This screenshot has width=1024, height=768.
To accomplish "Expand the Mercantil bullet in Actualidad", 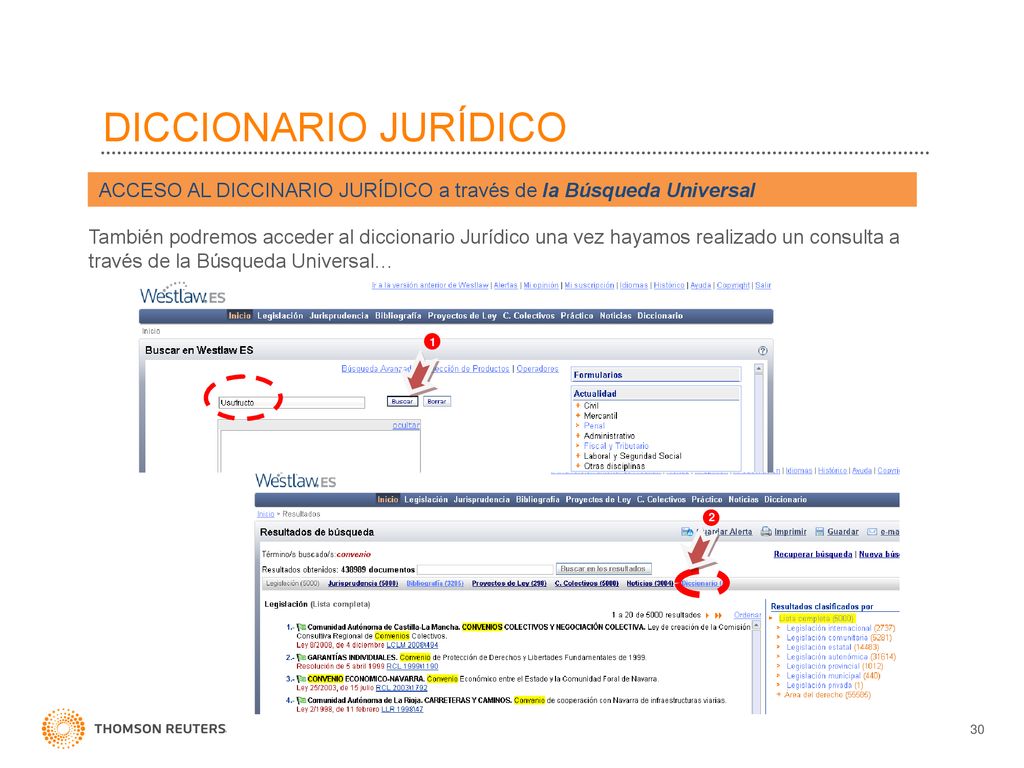I will tap(578, 415).
